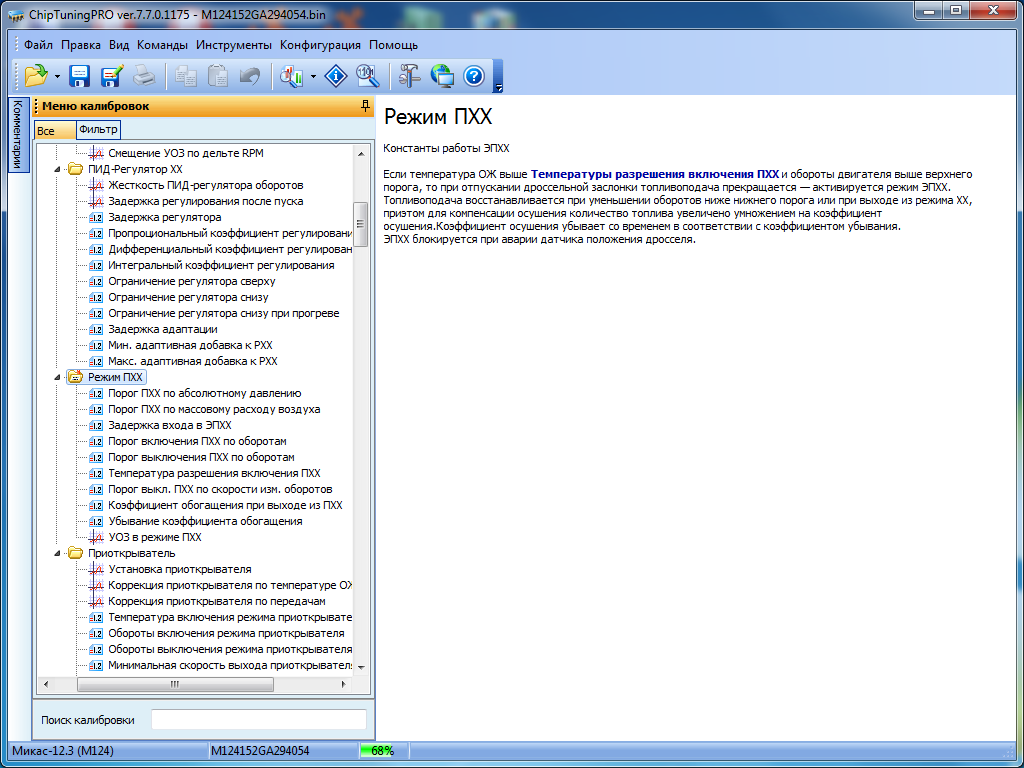
Task: Collapse the ПИД-Регулятор ХХ tree folder
Action: [57, 170]
